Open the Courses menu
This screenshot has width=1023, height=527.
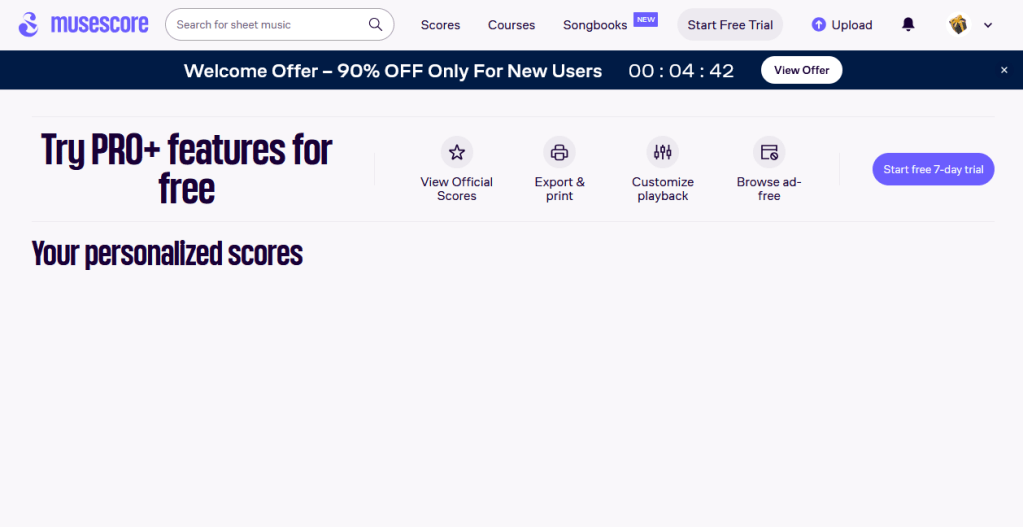click(x=511, y=25)
